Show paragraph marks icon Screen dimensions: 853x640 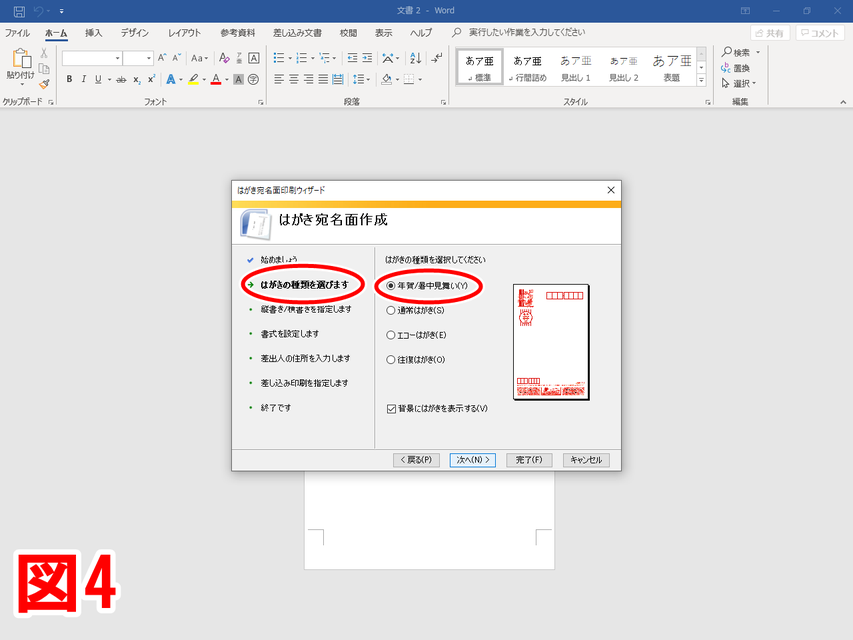point(437,58)
